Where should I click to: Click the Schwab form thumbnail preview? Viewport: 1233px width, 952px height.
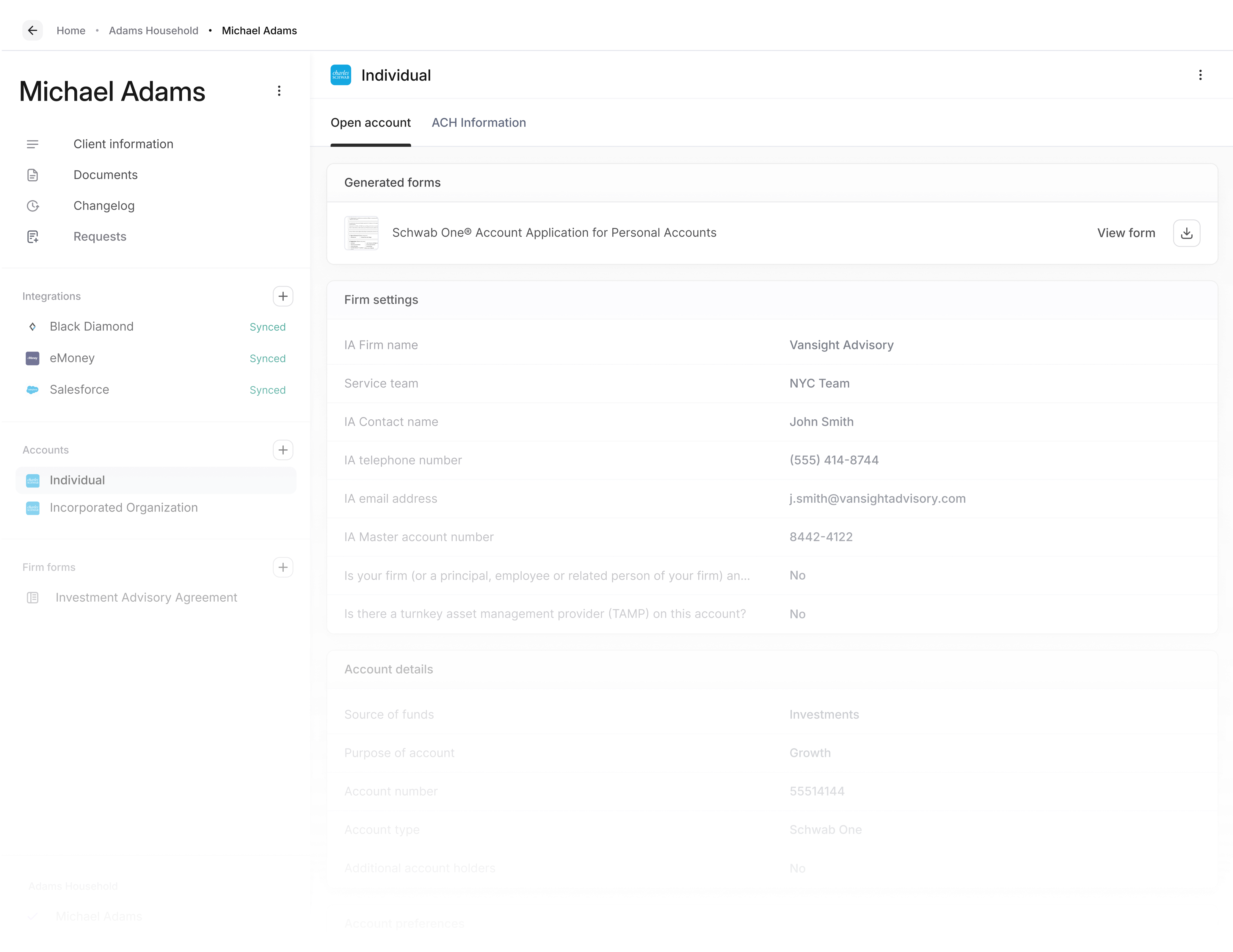coord(361,233)
